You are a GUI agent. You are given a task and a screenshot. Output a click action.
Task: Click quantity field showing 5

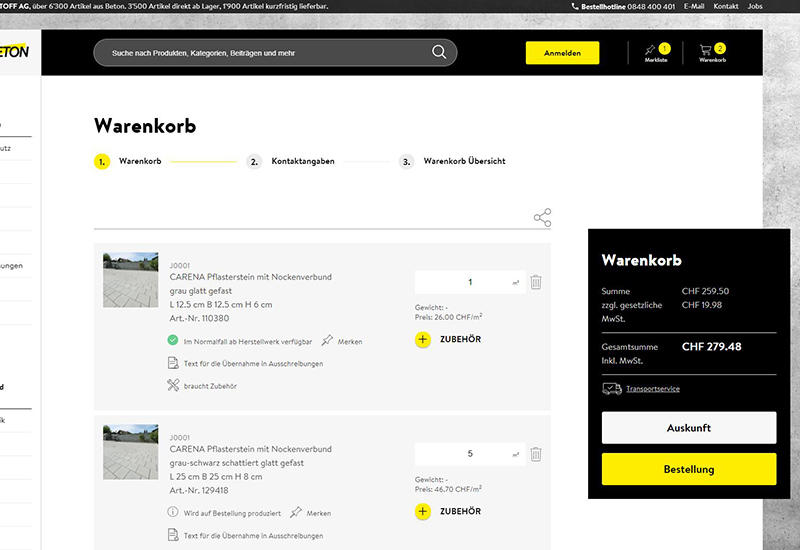coord(470,454)
